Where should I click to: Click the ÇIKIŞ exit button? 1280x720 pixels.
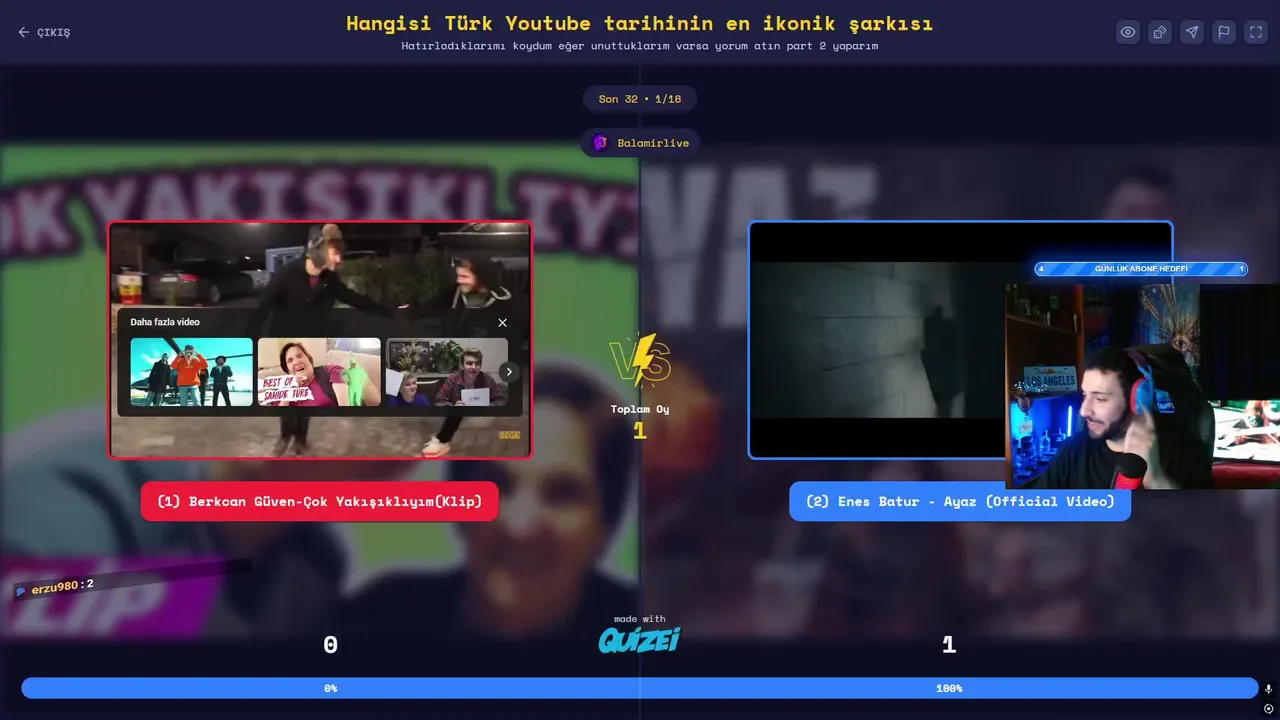pos(44,32)
